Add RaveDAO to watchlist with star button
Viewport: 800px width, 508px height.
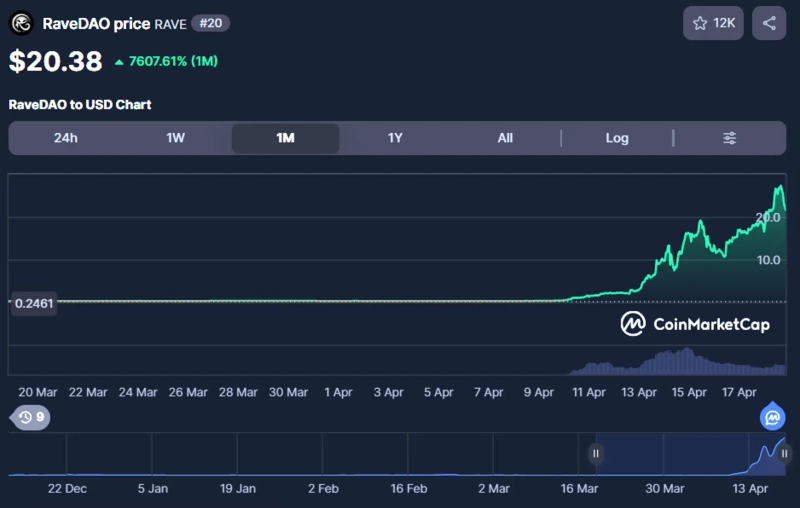pyautogui.click(x=713, y=23)
